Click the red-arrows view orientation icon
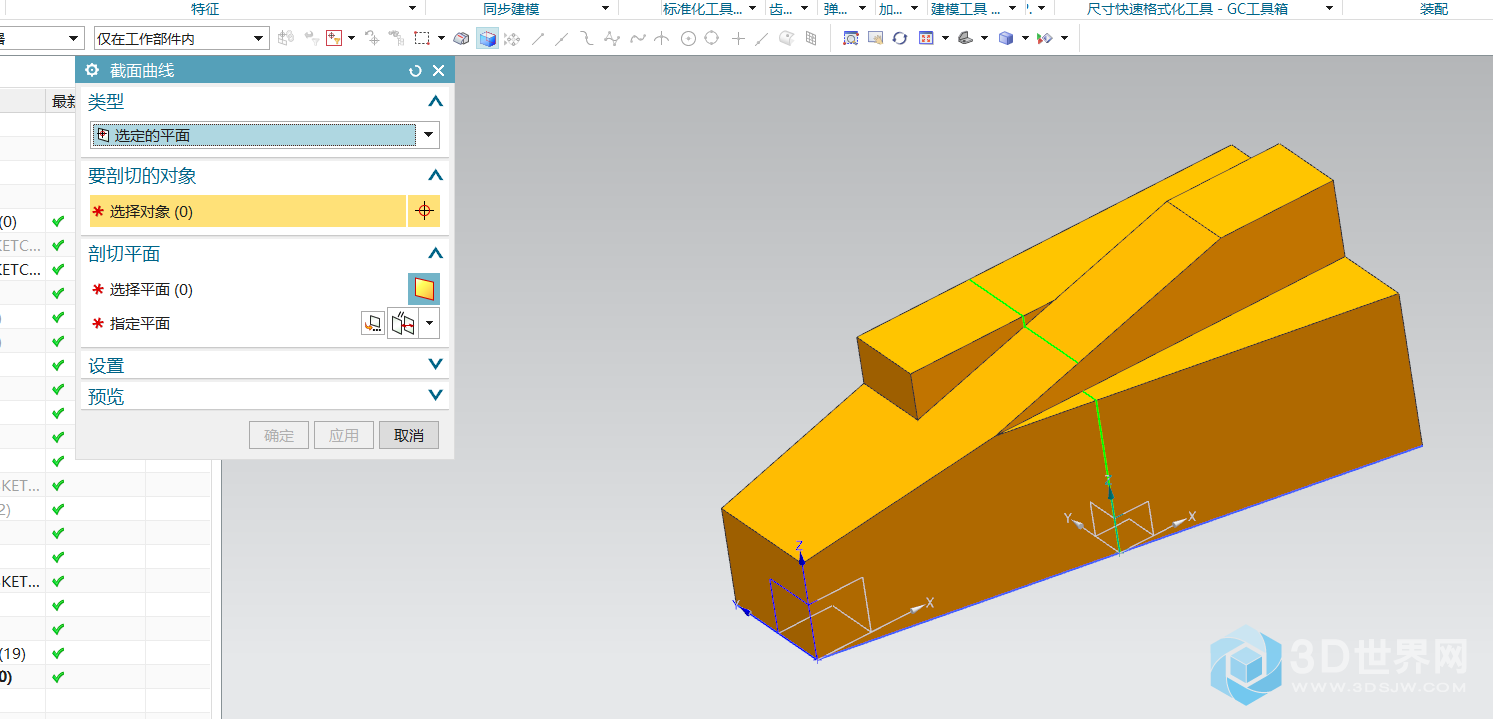This screenshot has width=1493, height=719. pos(925,39)
